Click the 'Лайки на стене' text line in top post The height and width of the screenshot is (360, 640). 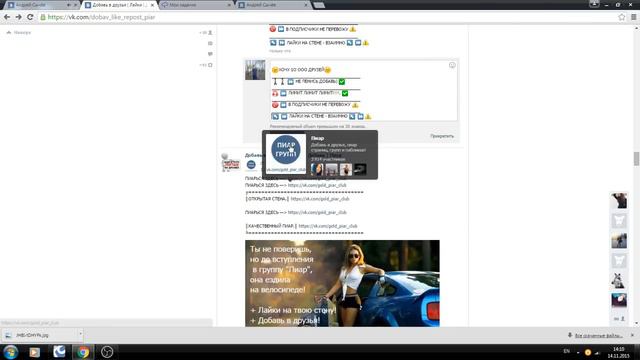point(316,42)
